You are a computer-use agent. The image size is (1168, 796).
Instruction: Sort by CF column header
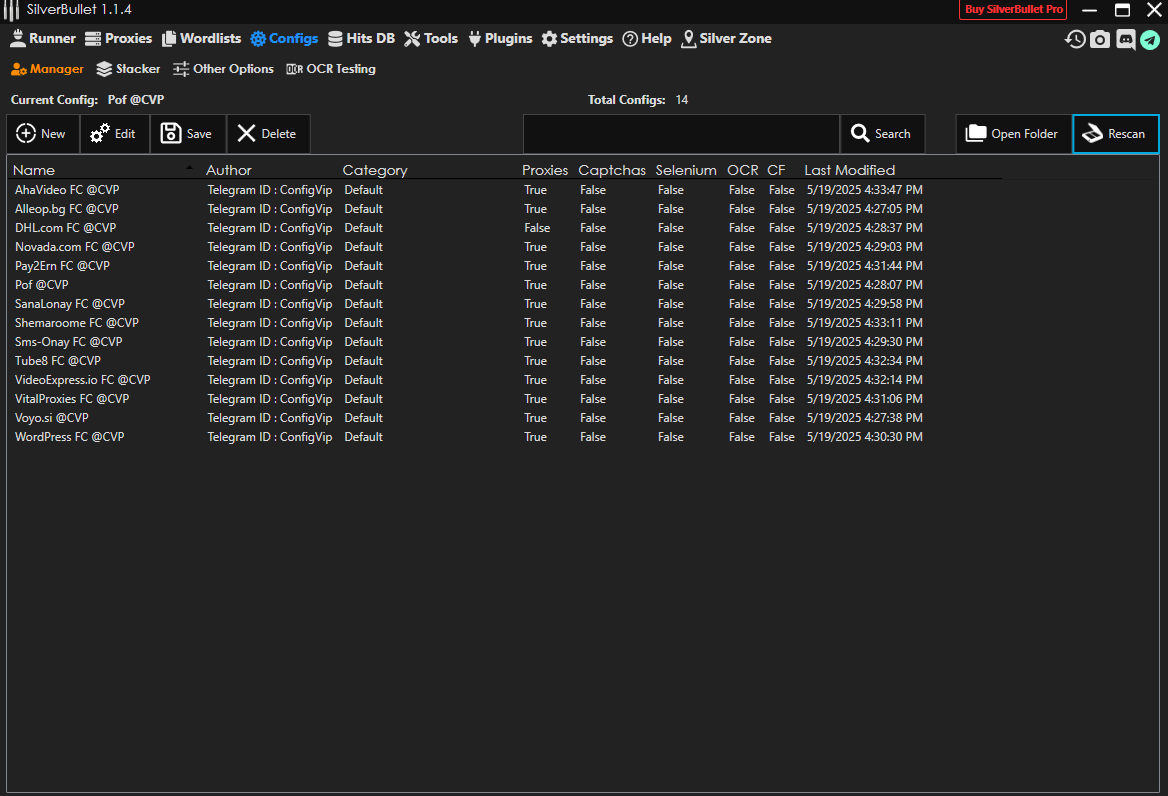775,171
